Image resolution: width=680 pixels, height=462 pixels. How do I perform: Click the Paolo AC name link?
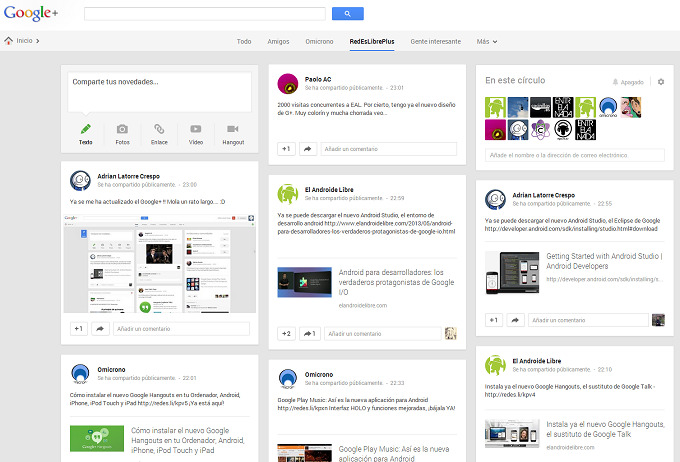pos(318,79)
